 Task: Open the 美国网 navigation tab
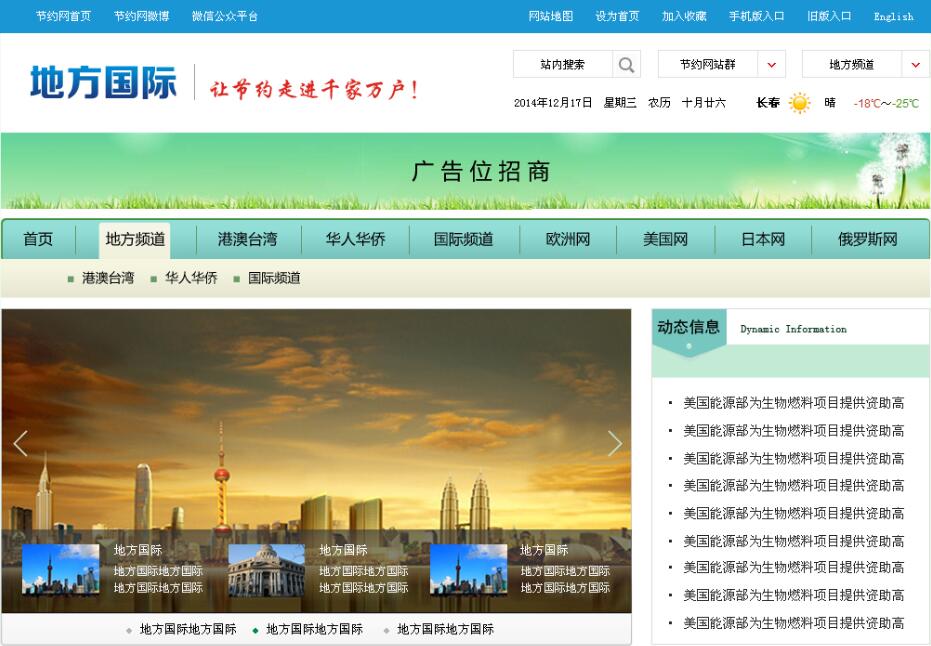[666, 239]
